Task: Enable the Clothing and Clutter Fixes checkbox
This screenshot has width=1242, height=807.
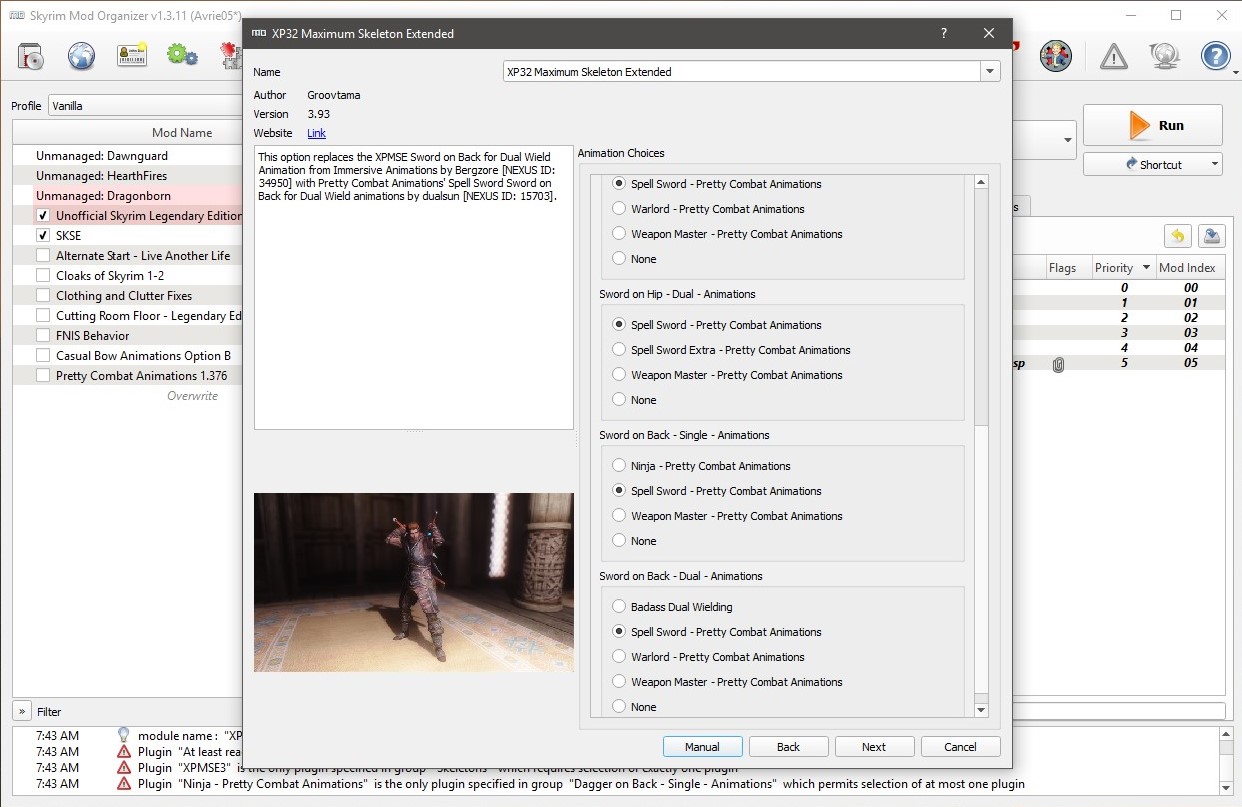Action: coord(43,296)
